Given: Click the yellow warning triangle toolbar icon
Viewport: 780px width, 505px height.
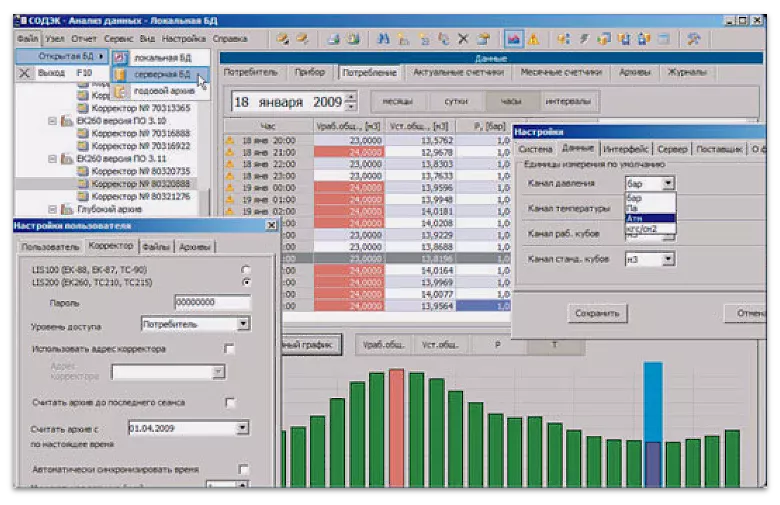Looking at the screenshot, I should tap(534, 39).
